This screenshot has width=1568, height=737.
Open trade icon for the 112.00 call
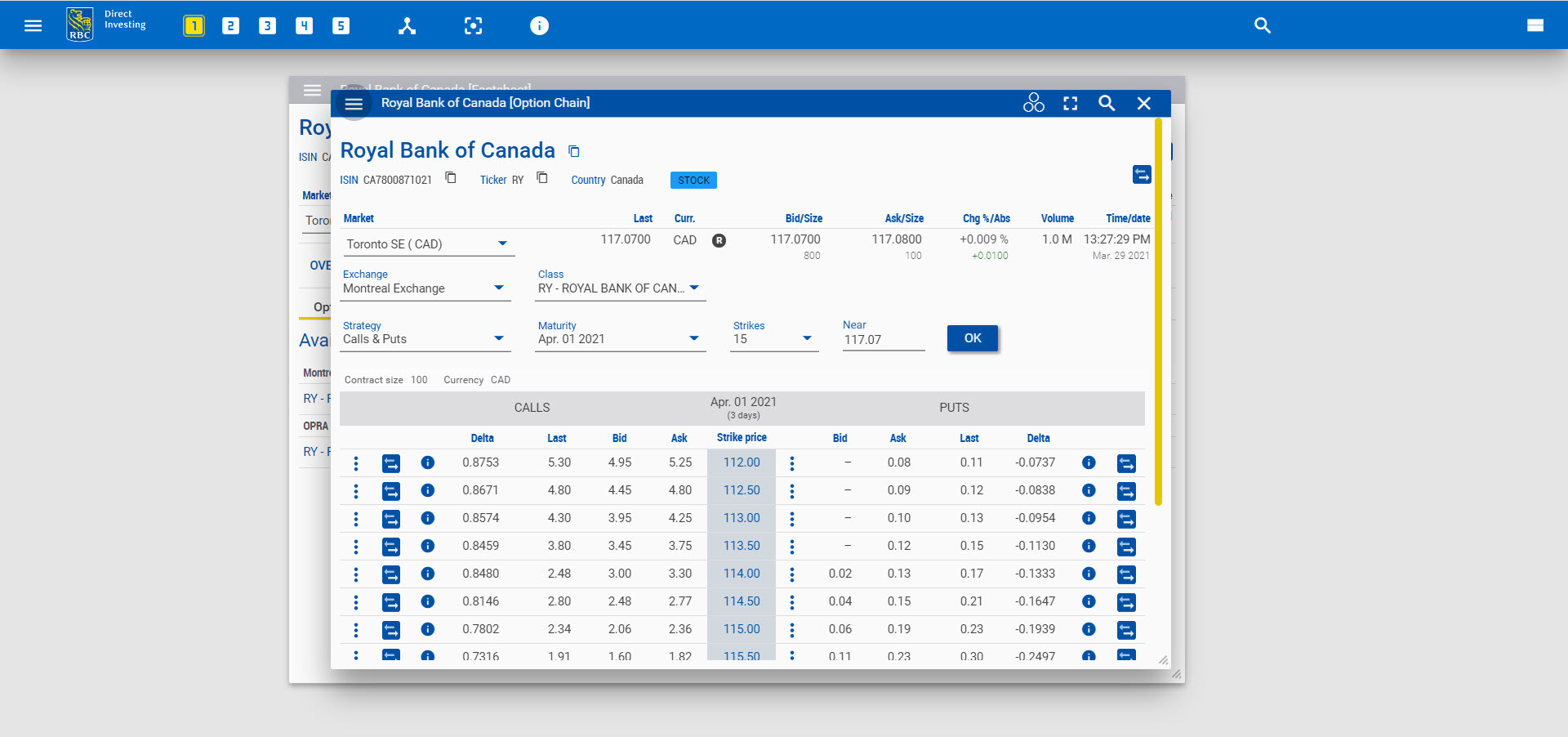[x=391, y=463]
